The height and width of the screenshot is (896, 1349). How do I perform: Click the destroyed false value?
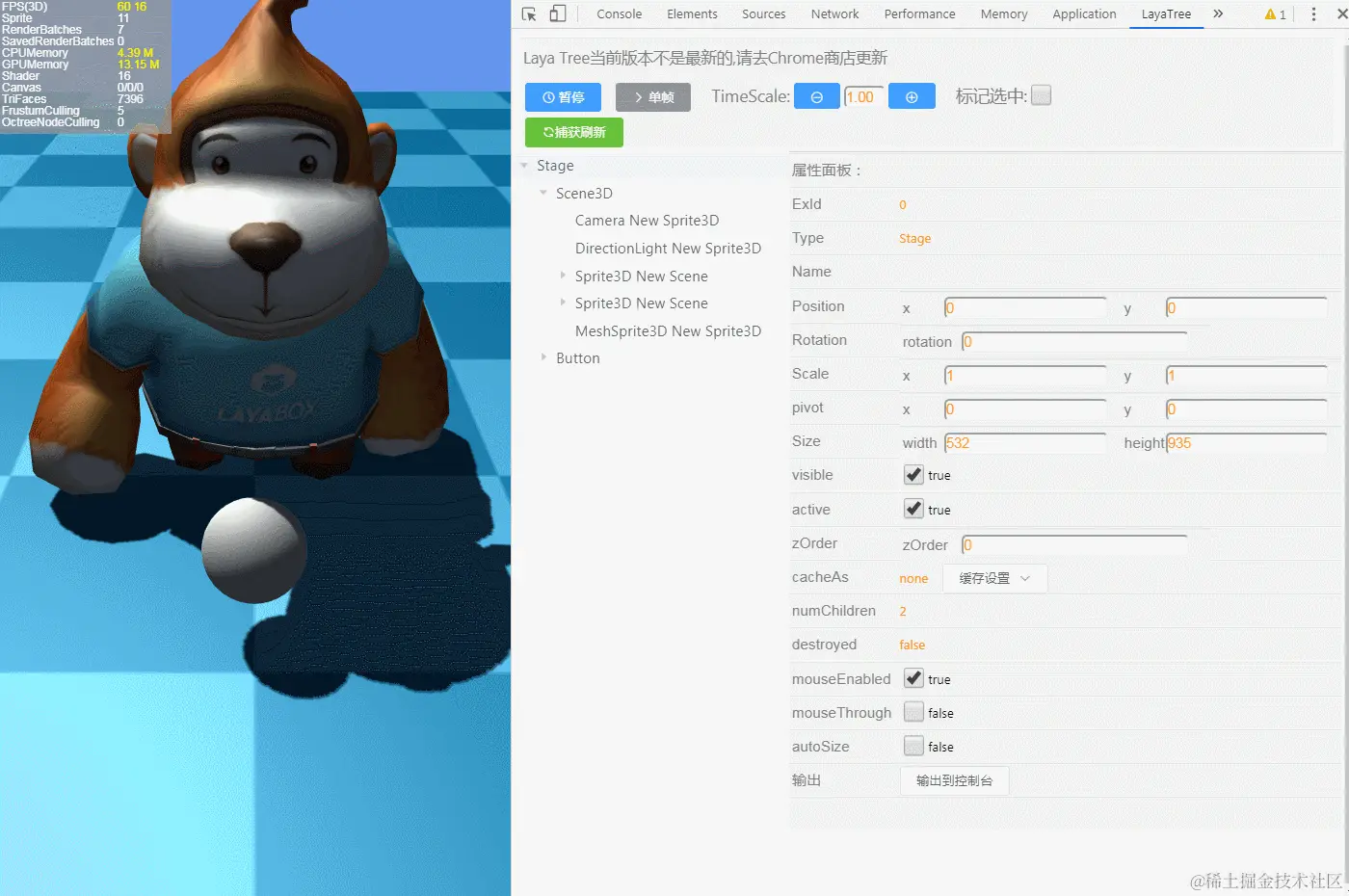(x=912, y=646)
